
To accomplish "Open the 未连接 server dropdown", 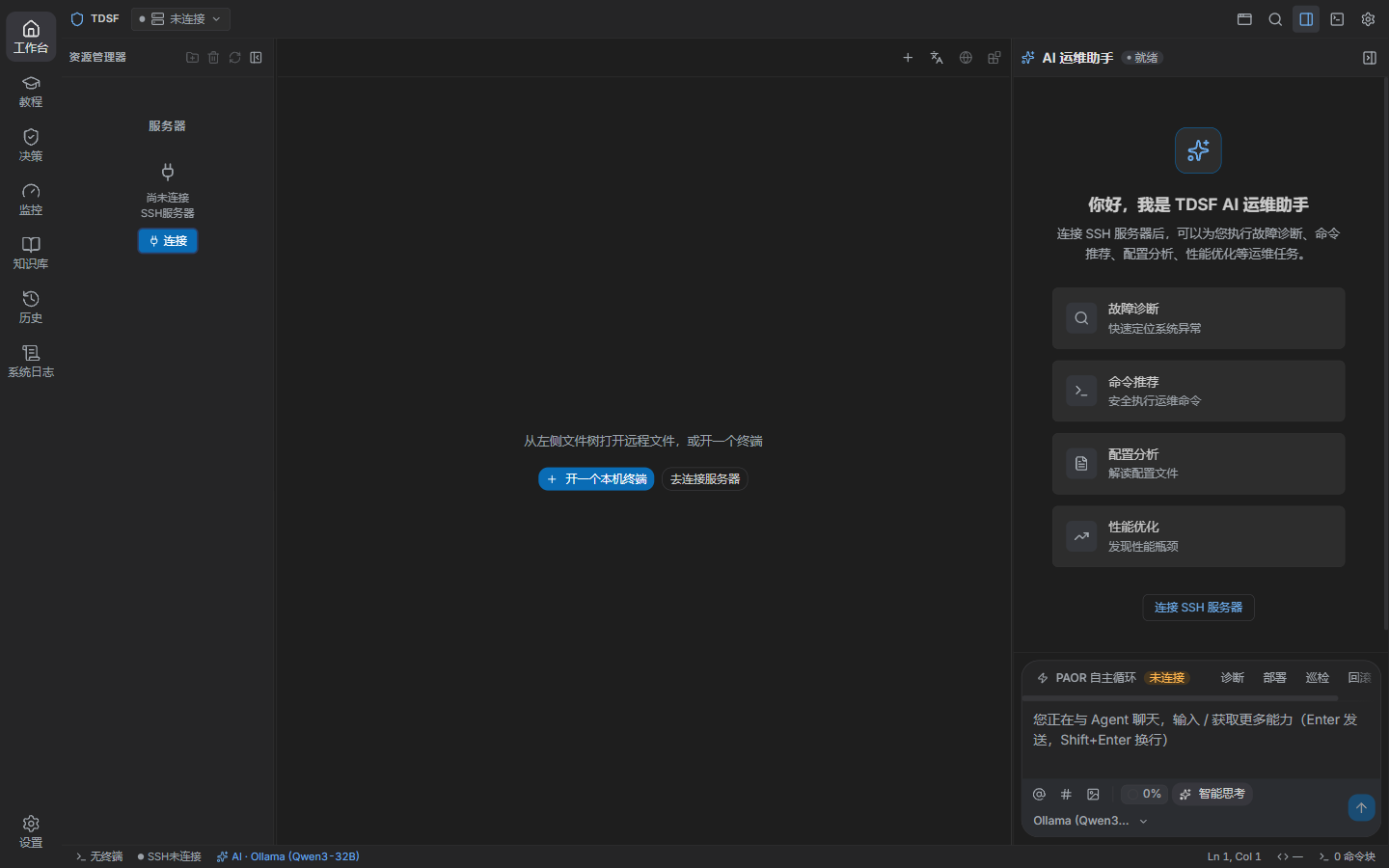I will click(x=180, y=19).
